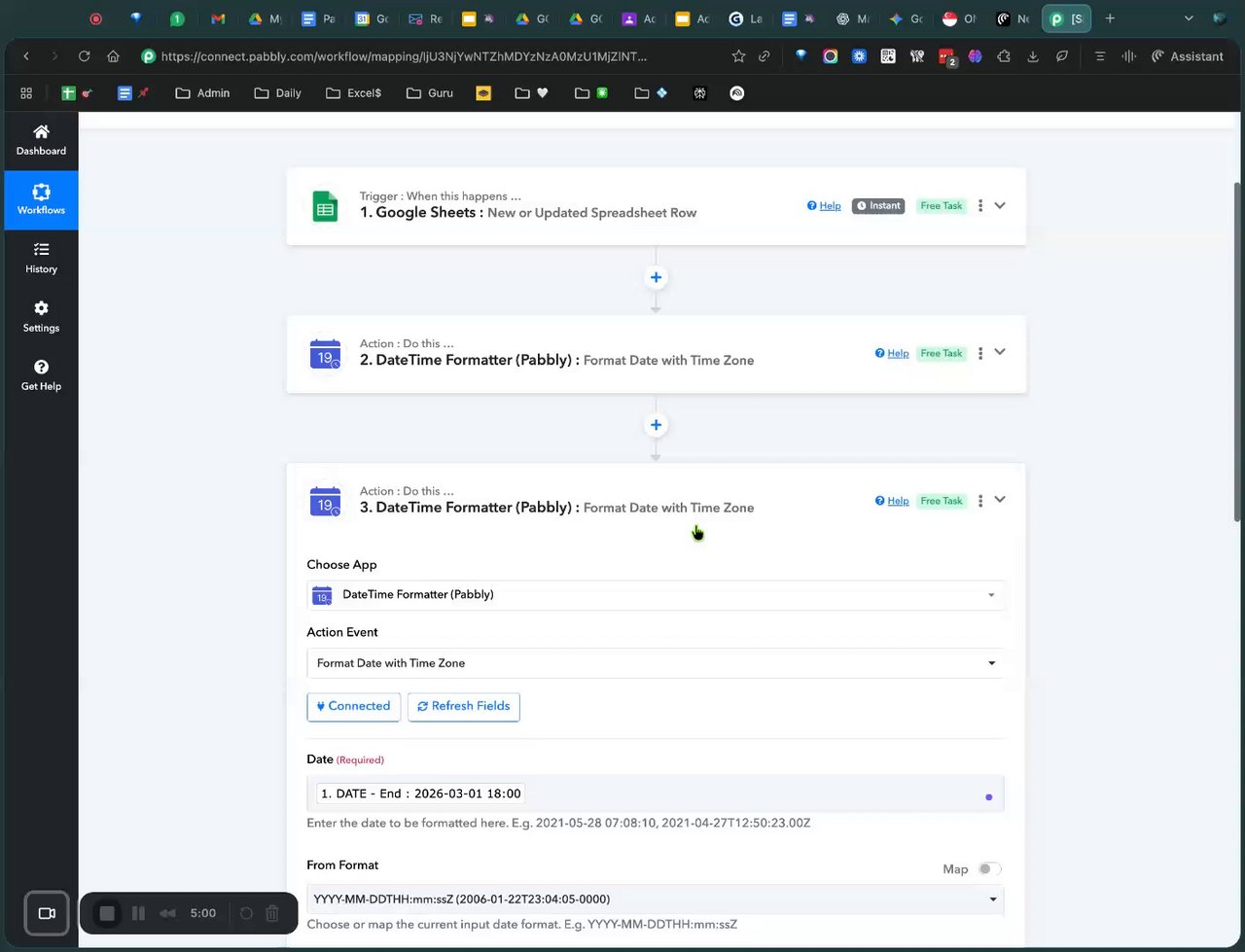
Task: Open the Choose App dropdown
Action: 656,595
